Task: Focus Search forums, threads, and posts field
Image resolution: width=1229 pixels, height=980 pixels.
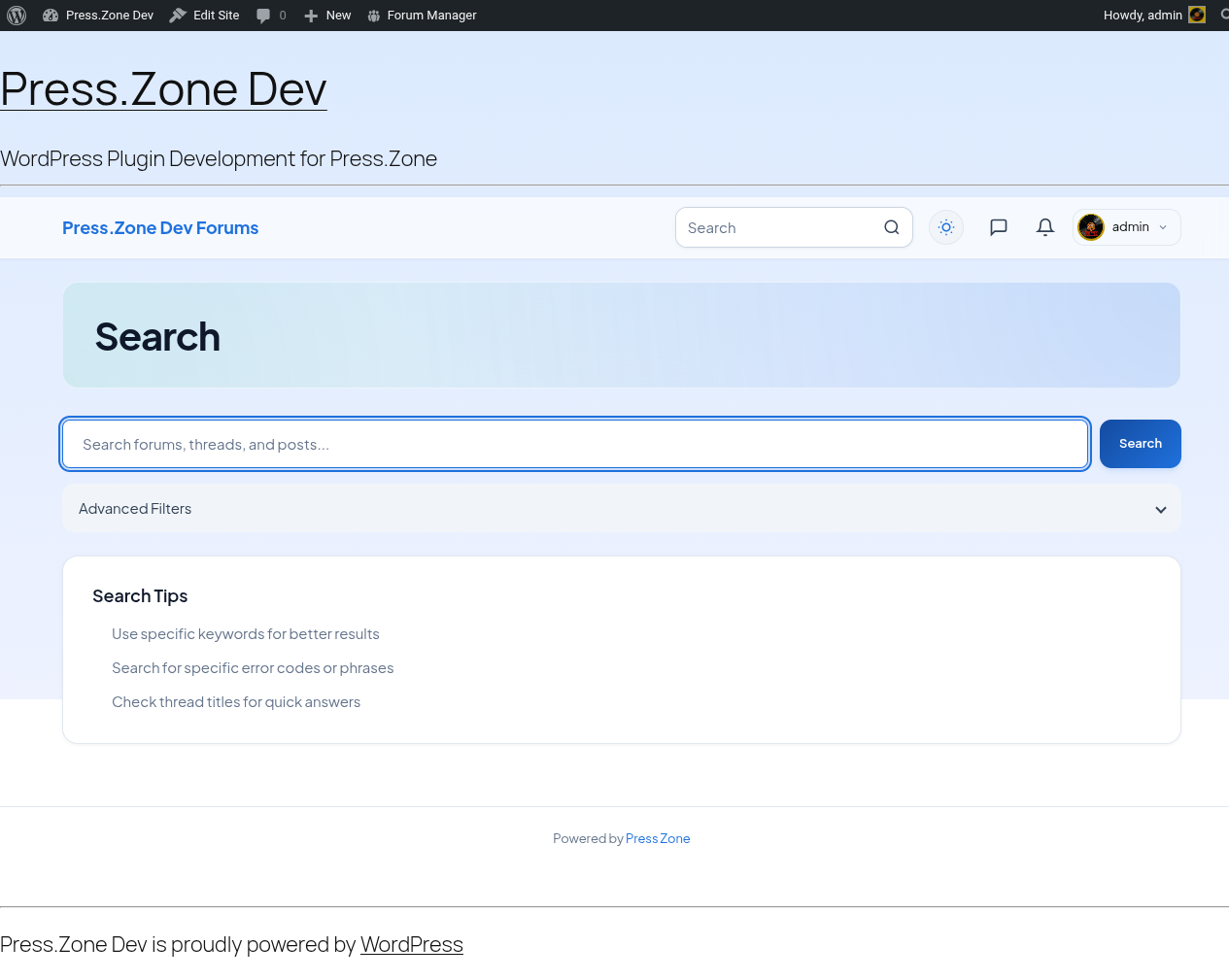Action: (575, 444)
